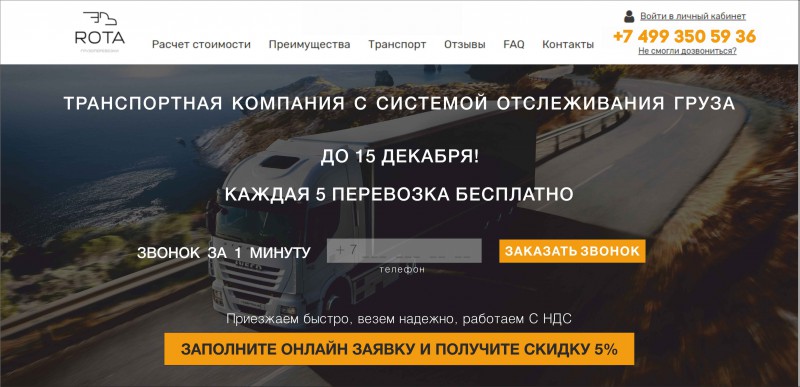Click the user account icon
The image size is (800, 387).
(629, 16)
